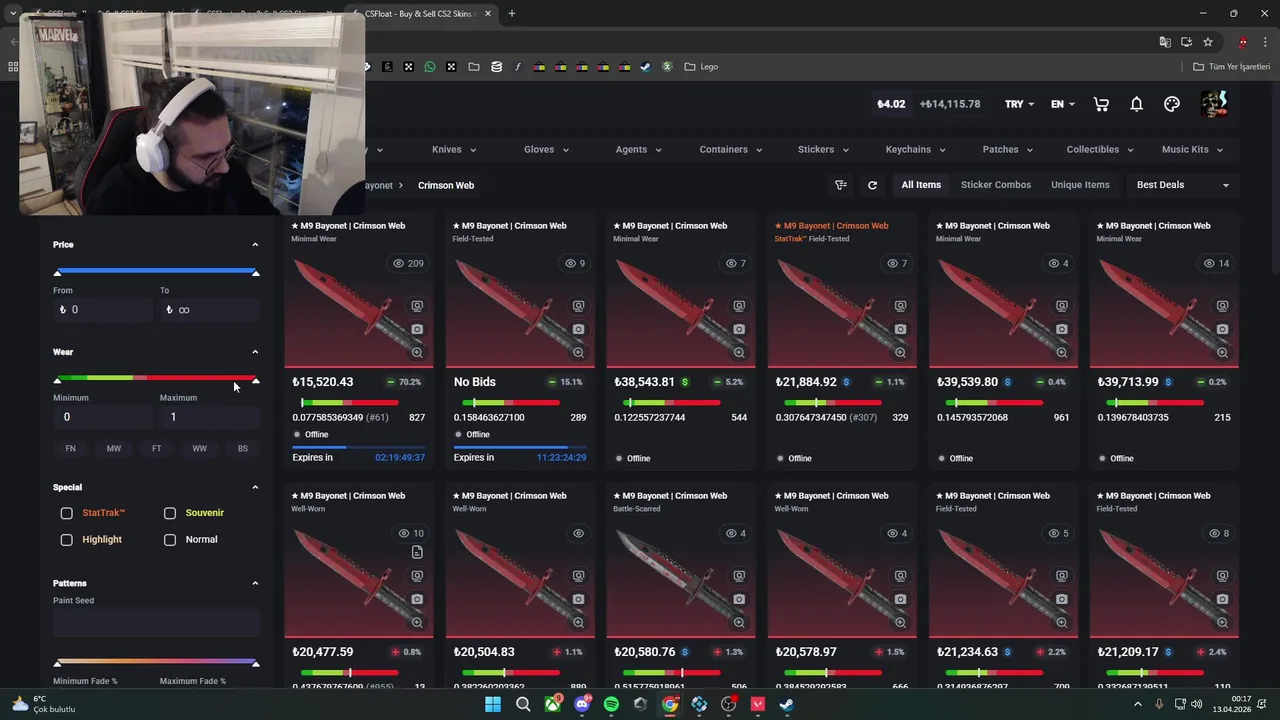The width and height of the screenshot is (1280, 720).
Task: Collapse the Price filter section
Action: tap(255, 245)
